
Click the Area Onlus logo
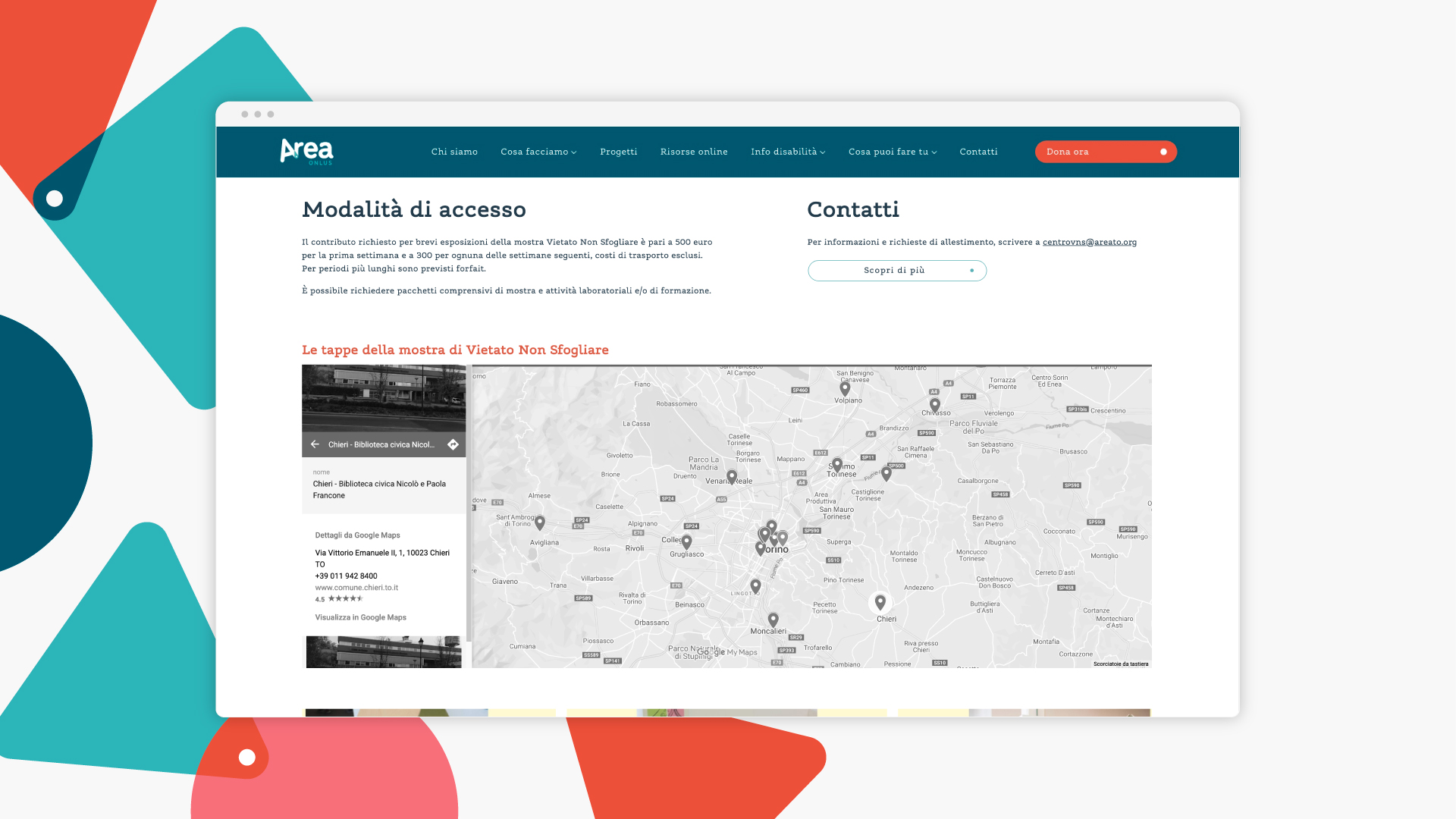[306, 152]
